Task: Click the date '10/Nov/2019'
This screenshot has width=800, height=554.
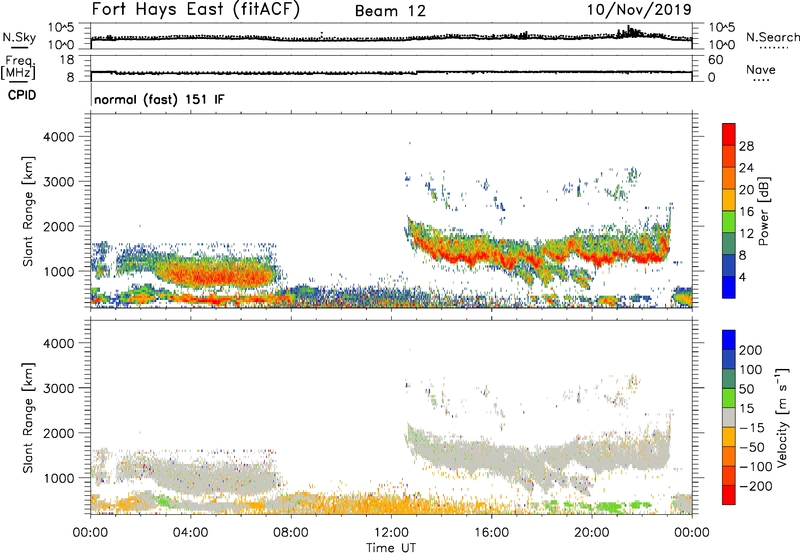Action: point(639,9)
